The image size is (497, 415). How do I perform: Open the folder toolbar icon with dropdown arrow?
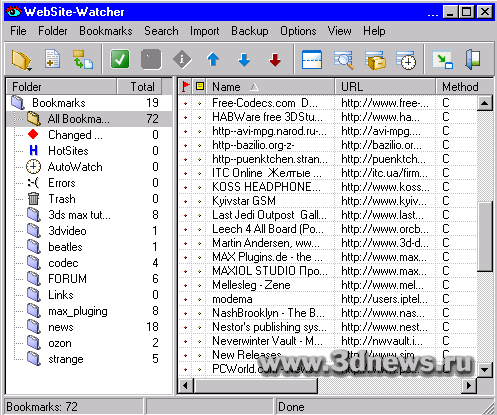[x=22, y=60]
